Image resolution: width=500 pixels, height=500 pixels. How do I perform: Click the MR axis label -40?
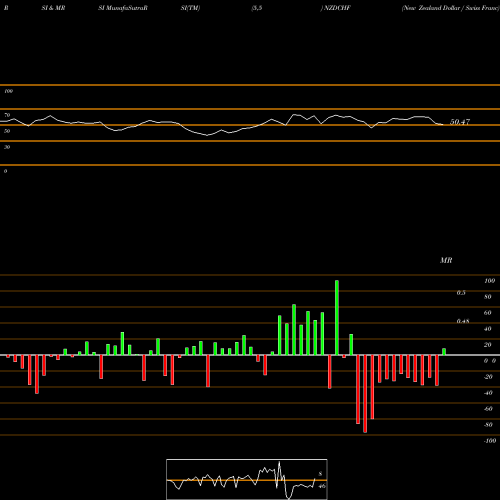(488, 393)
